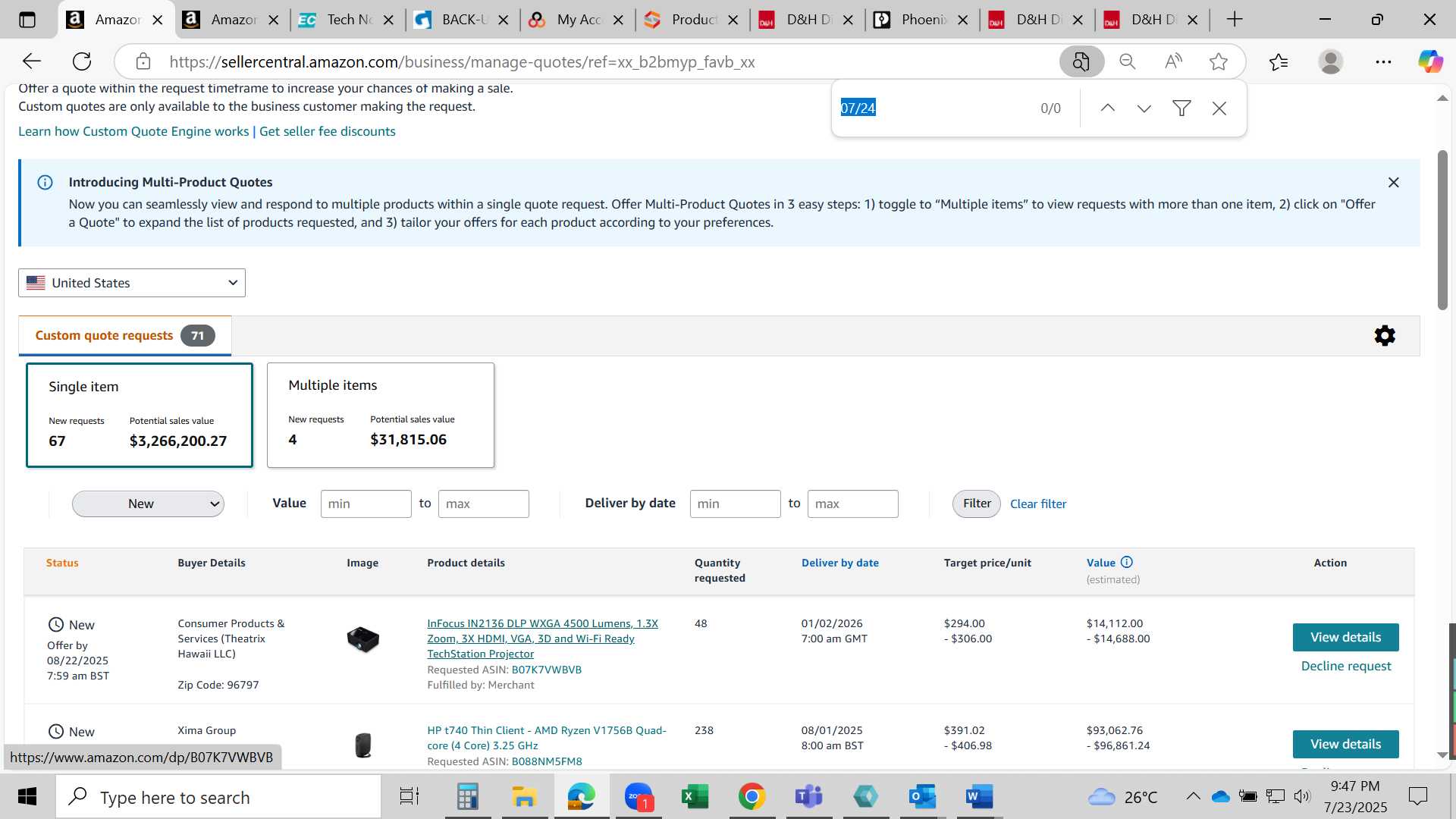The width and height of the screenshot is (1456, 819).
Task: Click the page vertical scrollbar thumb
Action: tap(1442, 230)
